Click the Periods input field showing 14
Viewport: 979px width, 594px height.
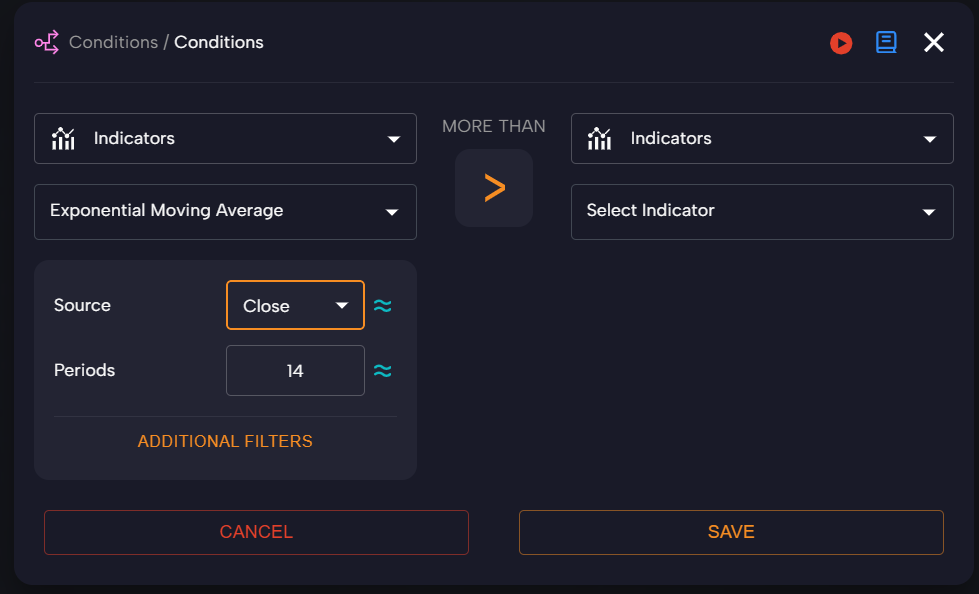coord(295,371)
